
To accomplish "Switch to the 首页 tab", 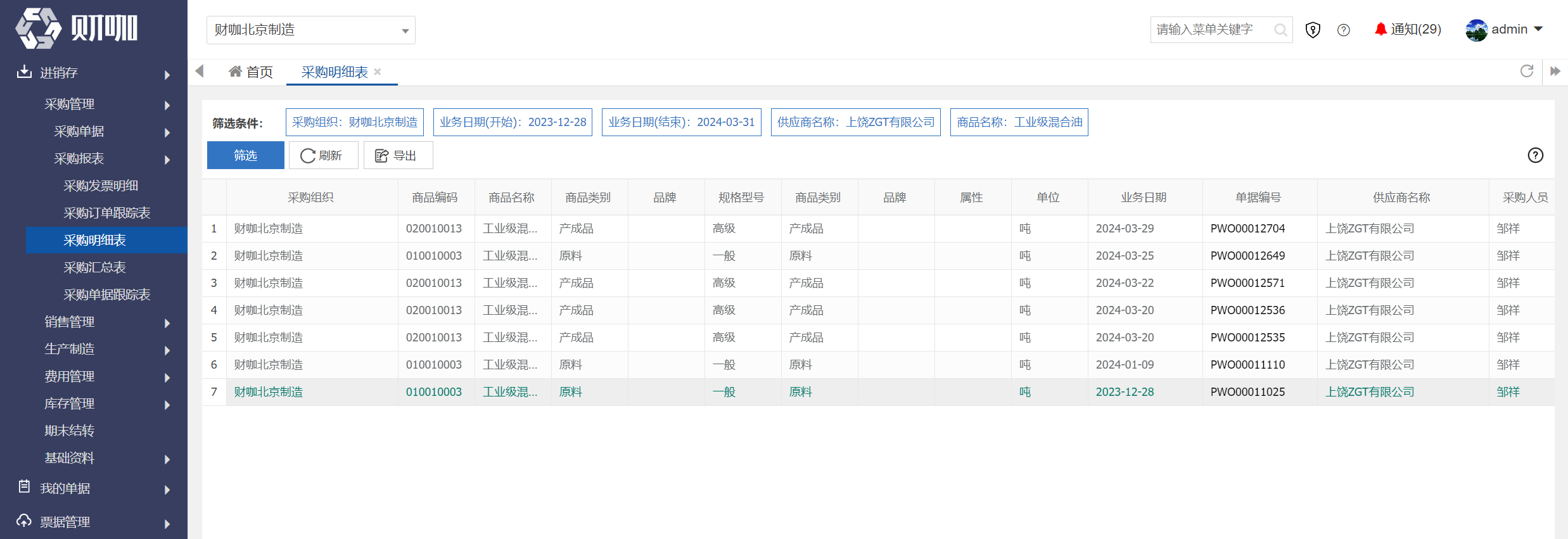I will (x=251, y=72).
